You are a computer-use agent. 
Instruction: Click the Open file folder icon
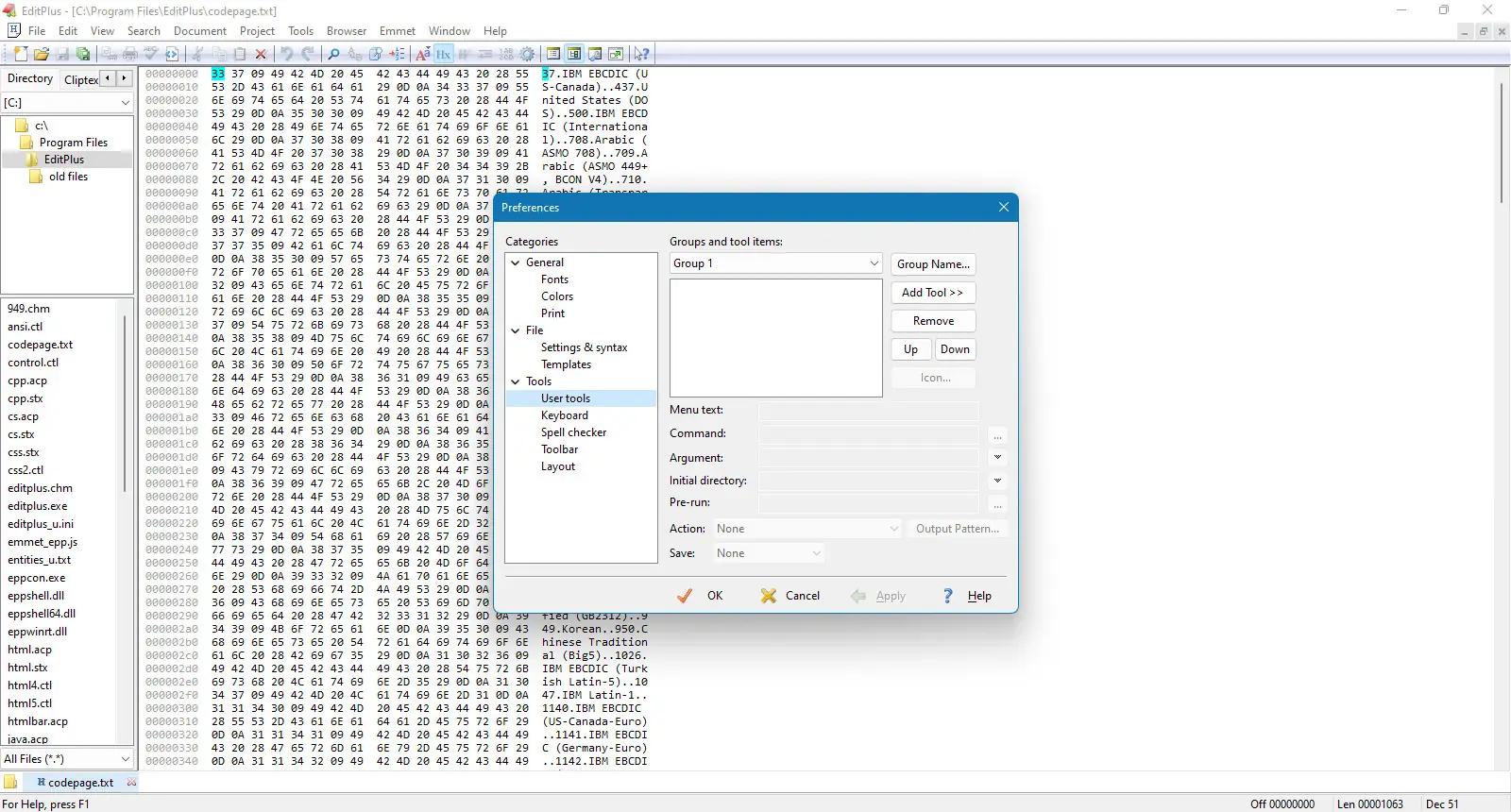click(x=42, y=54)
